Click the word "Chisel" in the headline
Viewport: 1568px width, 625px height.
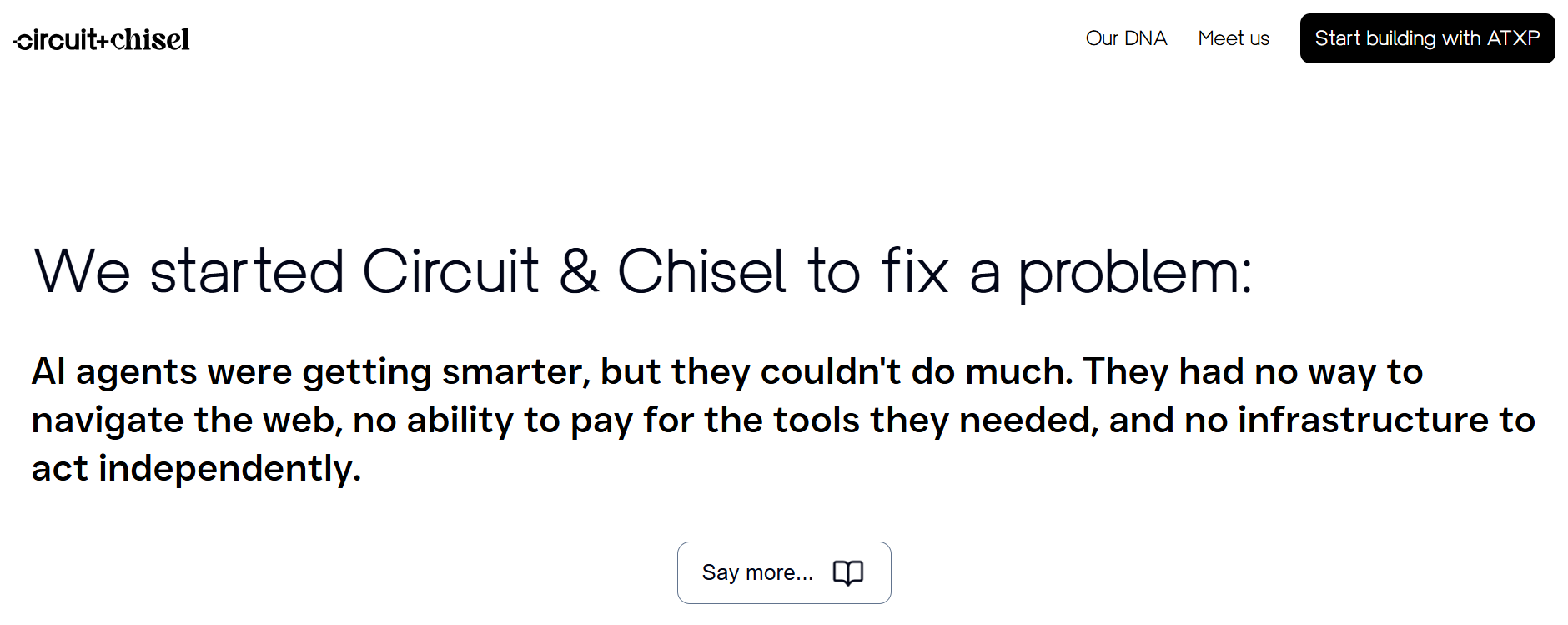(x=701, y=271)
